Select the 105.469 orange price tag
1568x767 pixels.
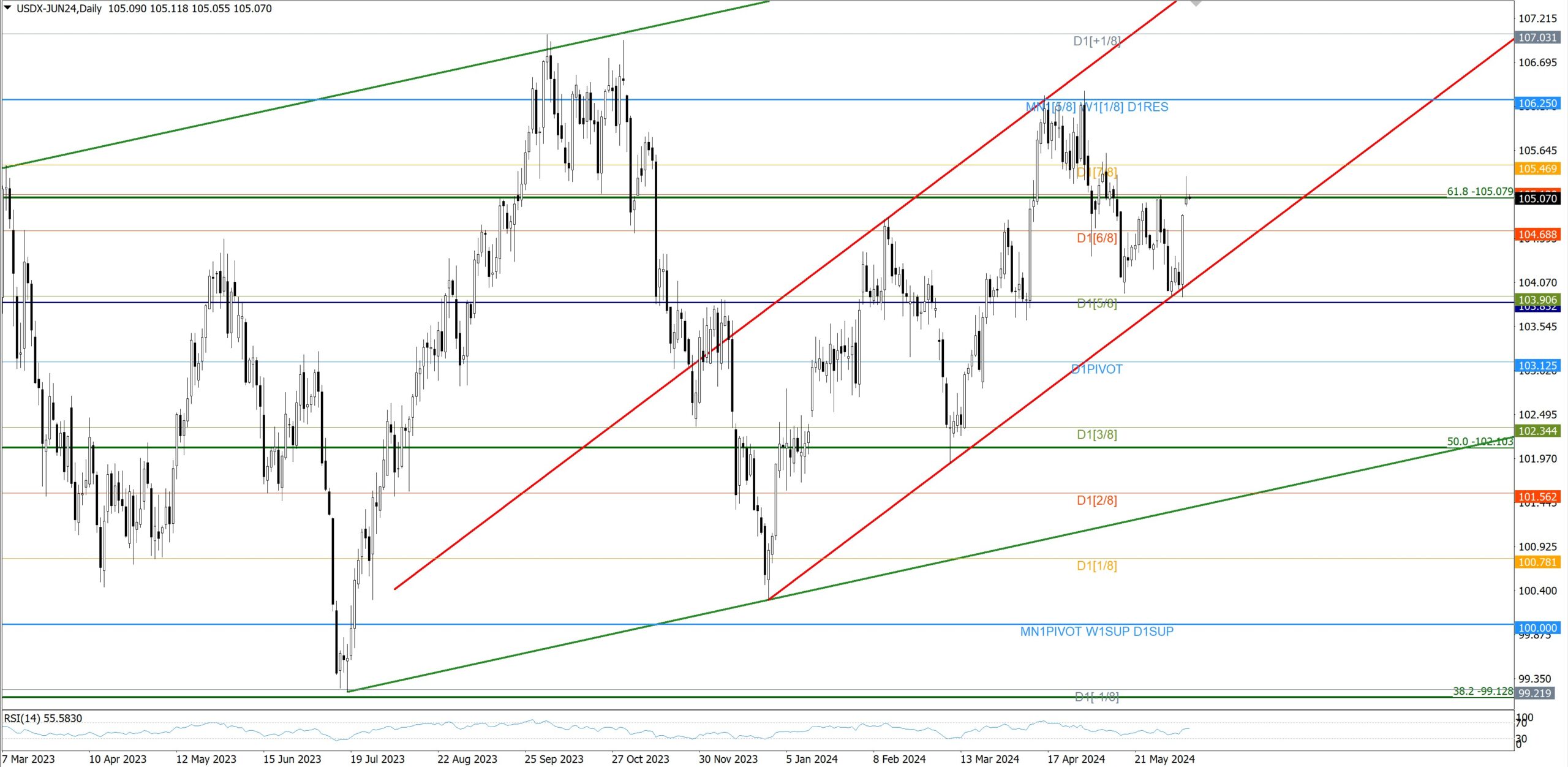click(x=1537, y=168)
